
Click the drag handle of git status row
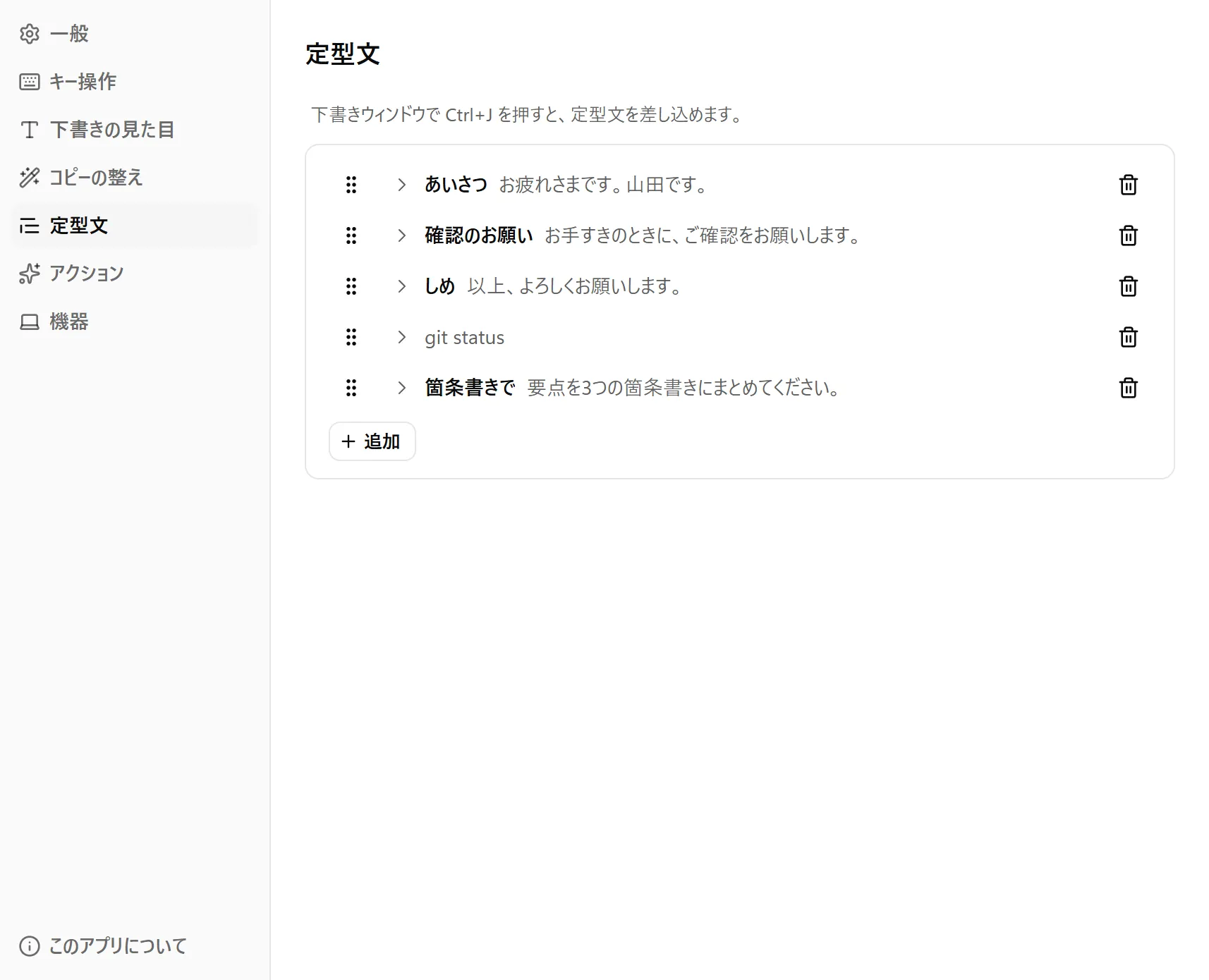click(351, 337)
